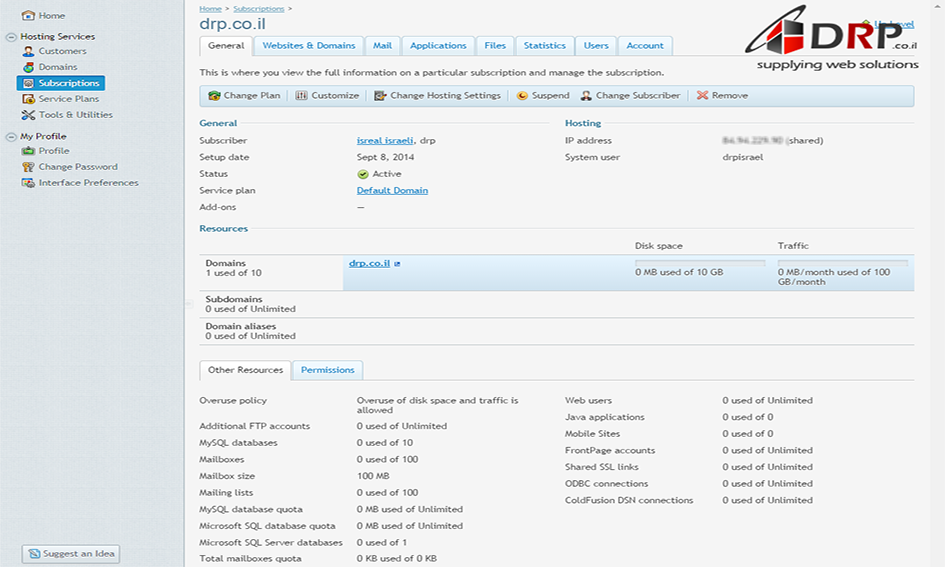
Task: Click the Change Plan toolbar button
Action: click(244, 96)
